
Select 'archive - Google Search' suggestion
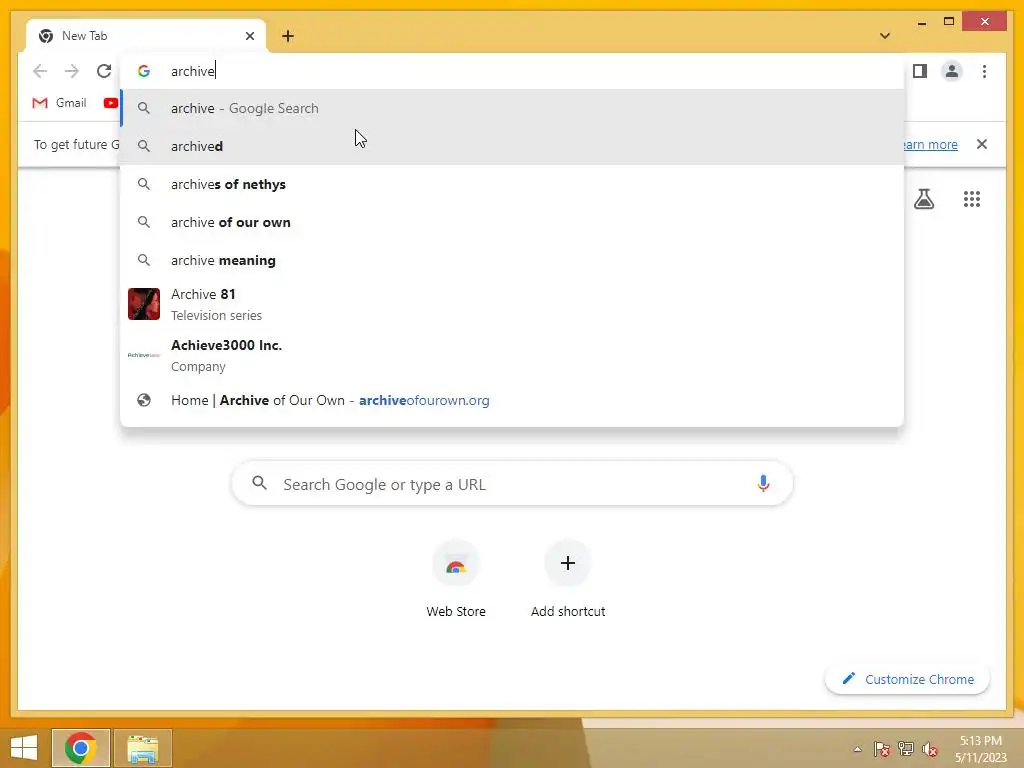(x=513, y=108)
